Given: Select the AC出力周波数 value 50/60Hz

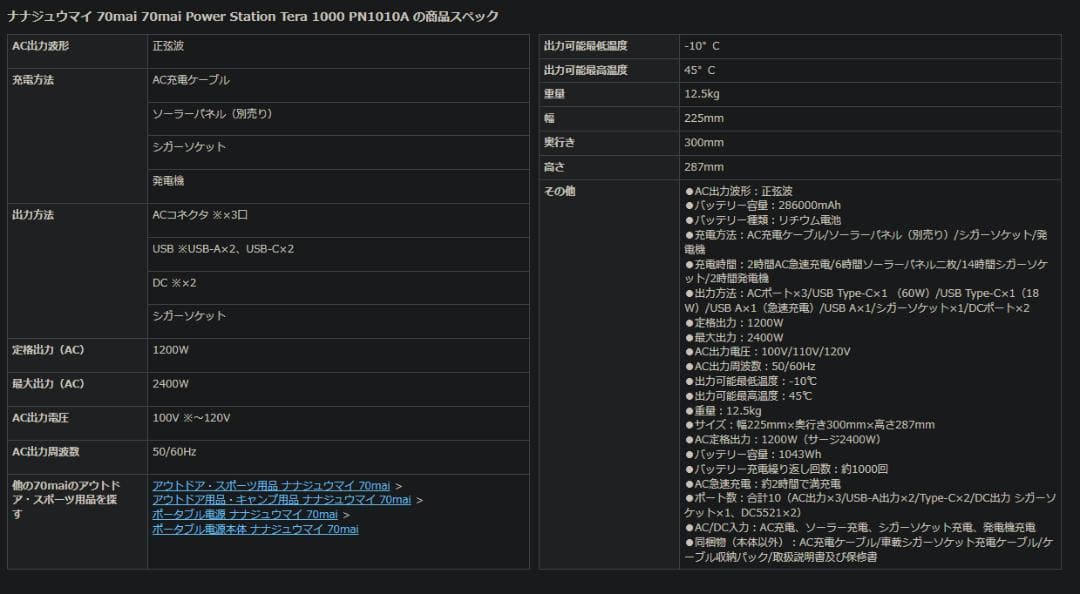Looking at the screenshot, I should [175, 450].
